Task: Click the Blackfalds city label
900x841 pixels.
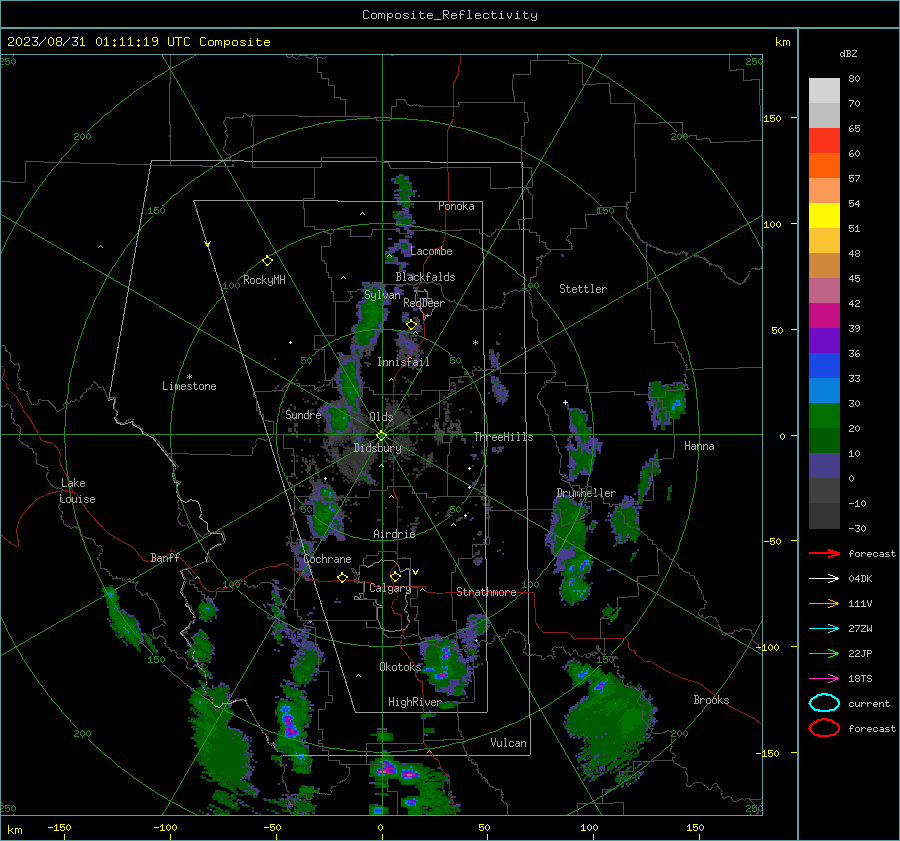Action: pyautogui.click(x=425, y=277)
